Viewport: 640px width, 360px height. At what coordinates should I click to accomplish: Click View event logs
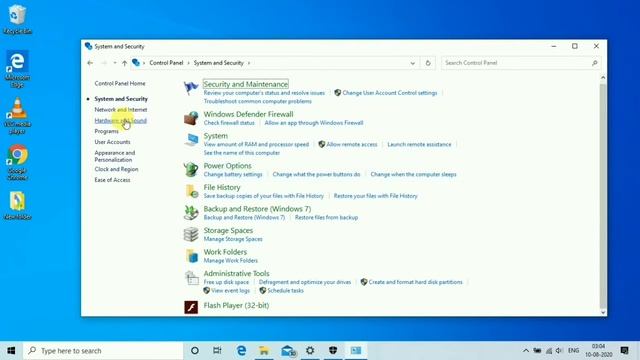(x=230, y=291)
